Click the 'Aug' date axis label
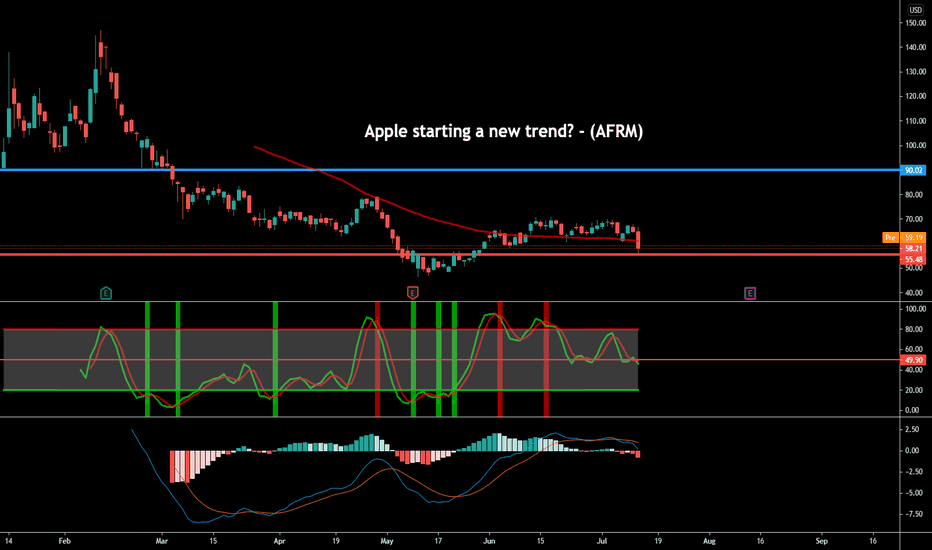932x550 pixels. [x=709, y=541]
